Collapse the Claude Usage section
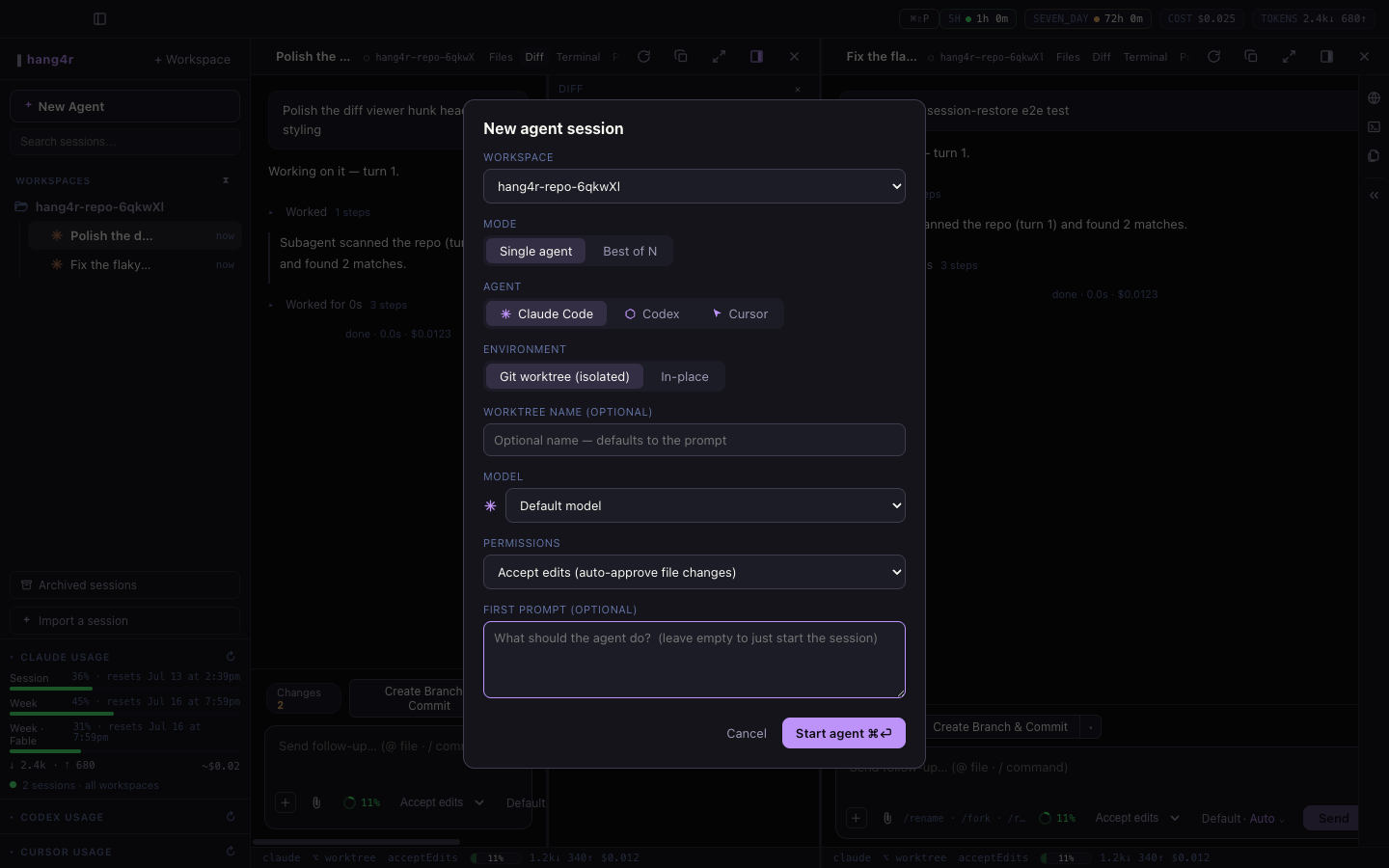Screen dimensions: 1389x868 point(65,657)
